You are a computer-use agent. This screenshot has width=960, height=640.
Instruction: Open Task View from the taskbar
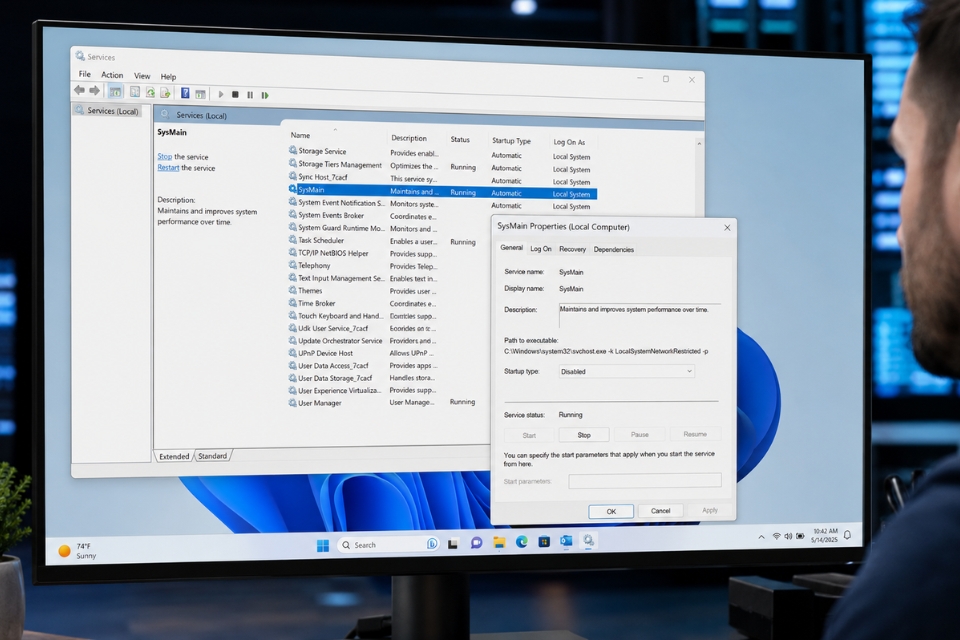[x=453, y=543]
